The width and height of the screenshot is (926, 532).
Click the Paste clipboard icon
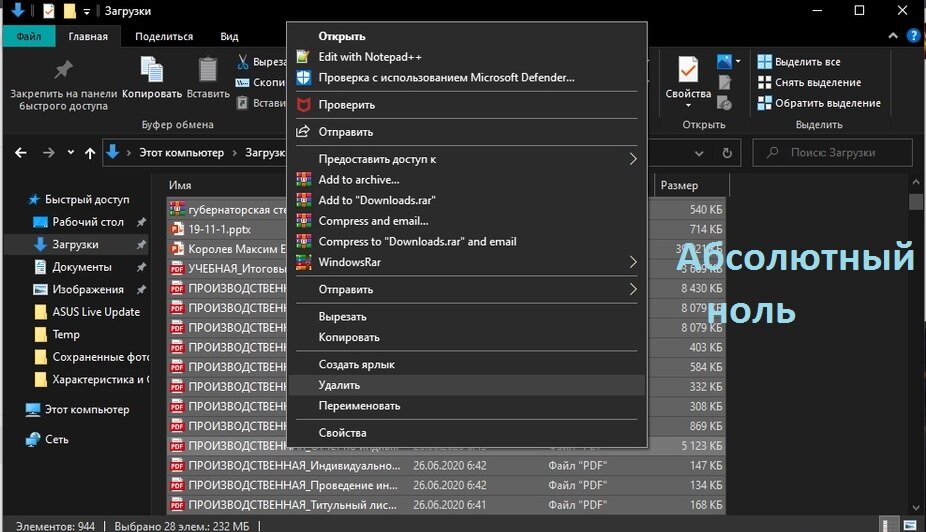point(207,70)
